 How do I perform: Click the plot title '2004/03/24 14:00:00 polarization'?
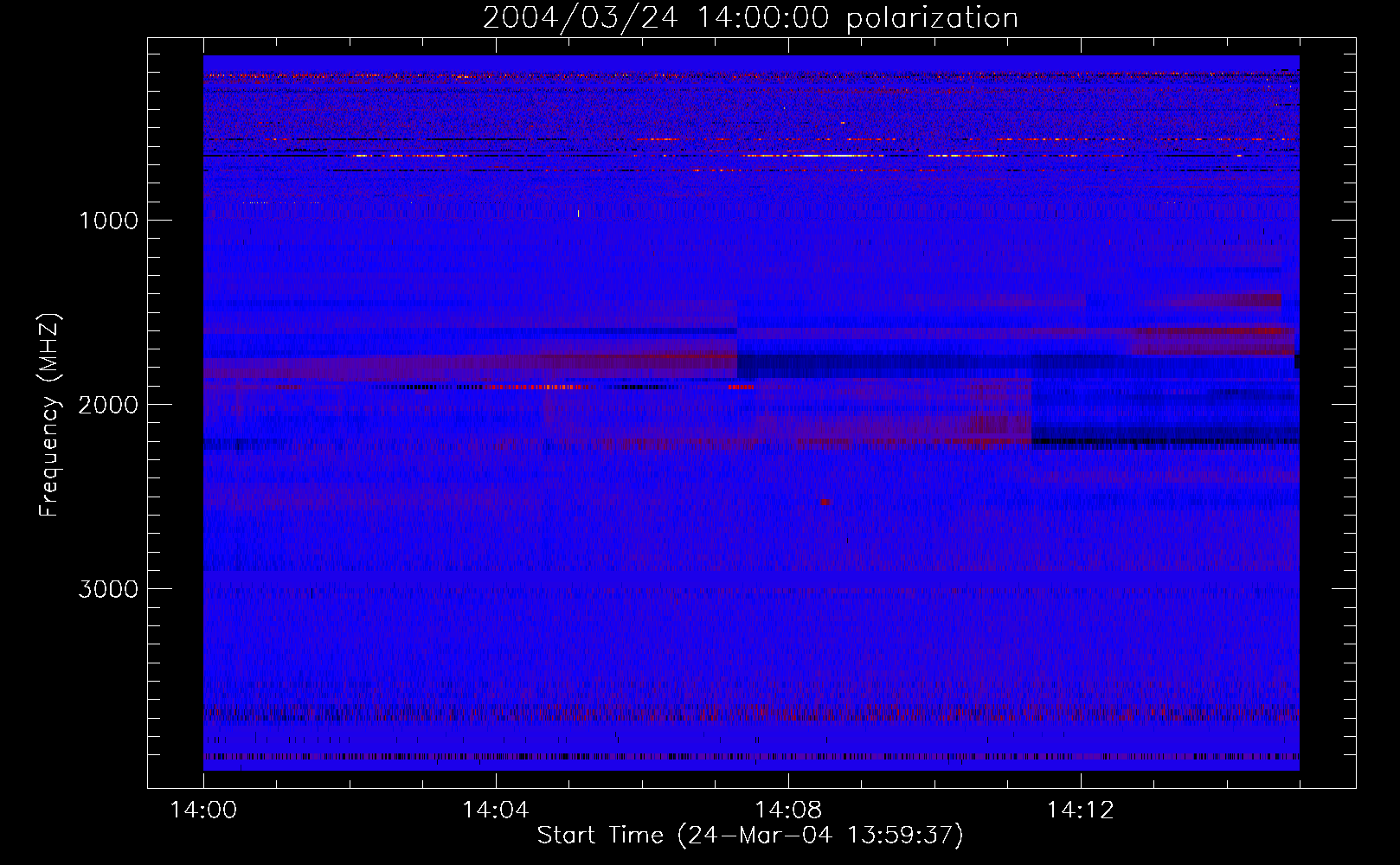coord(750,18)
